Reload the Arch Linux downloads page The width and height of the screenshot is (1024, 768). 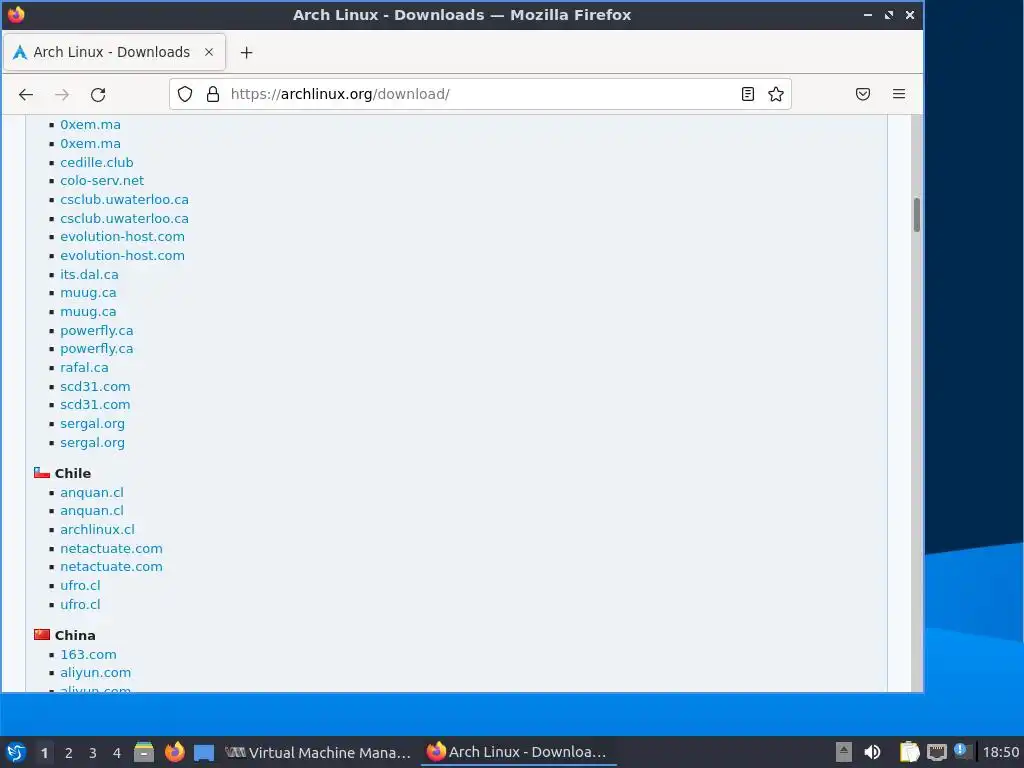pyautogui.click(x=98, y=95)
